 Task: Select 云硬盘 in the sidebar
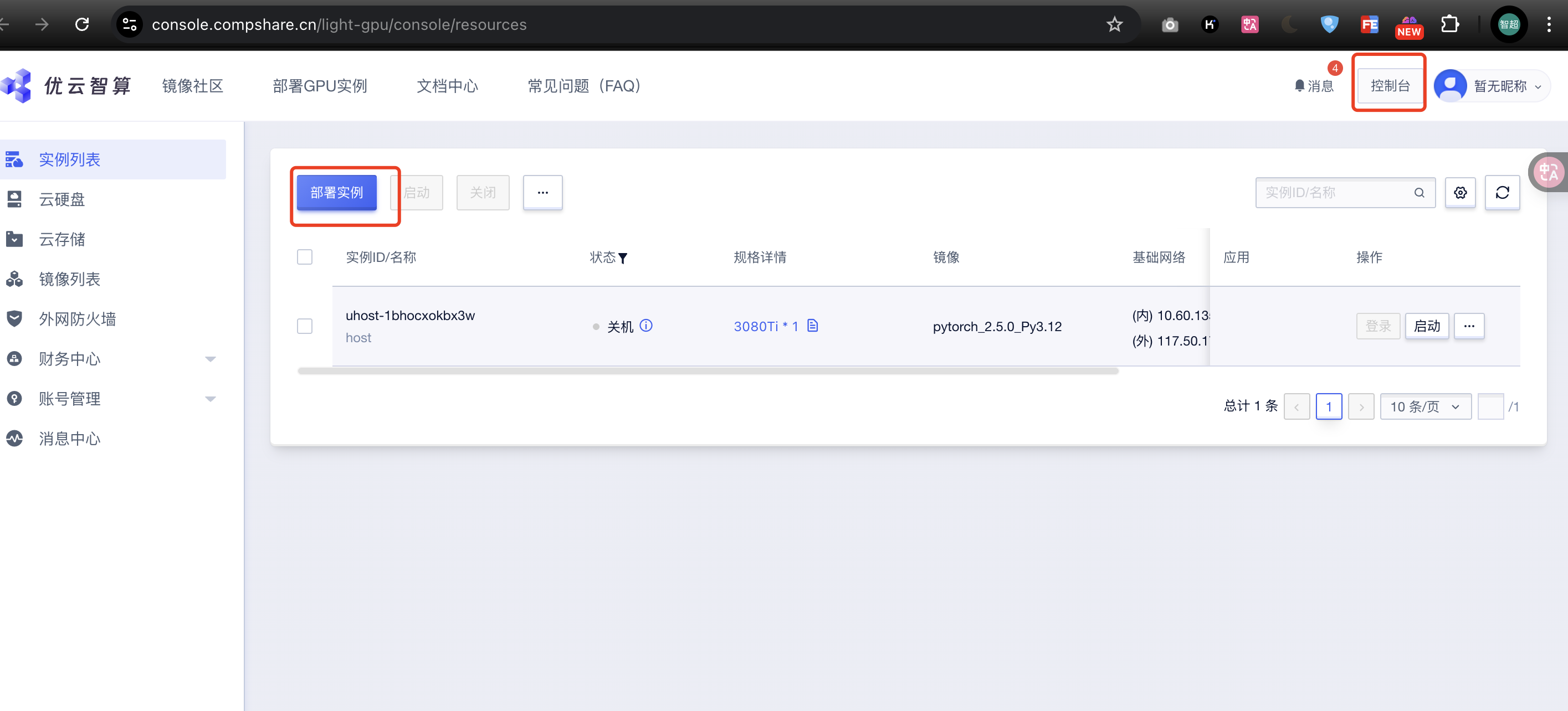tap(62, 199)
